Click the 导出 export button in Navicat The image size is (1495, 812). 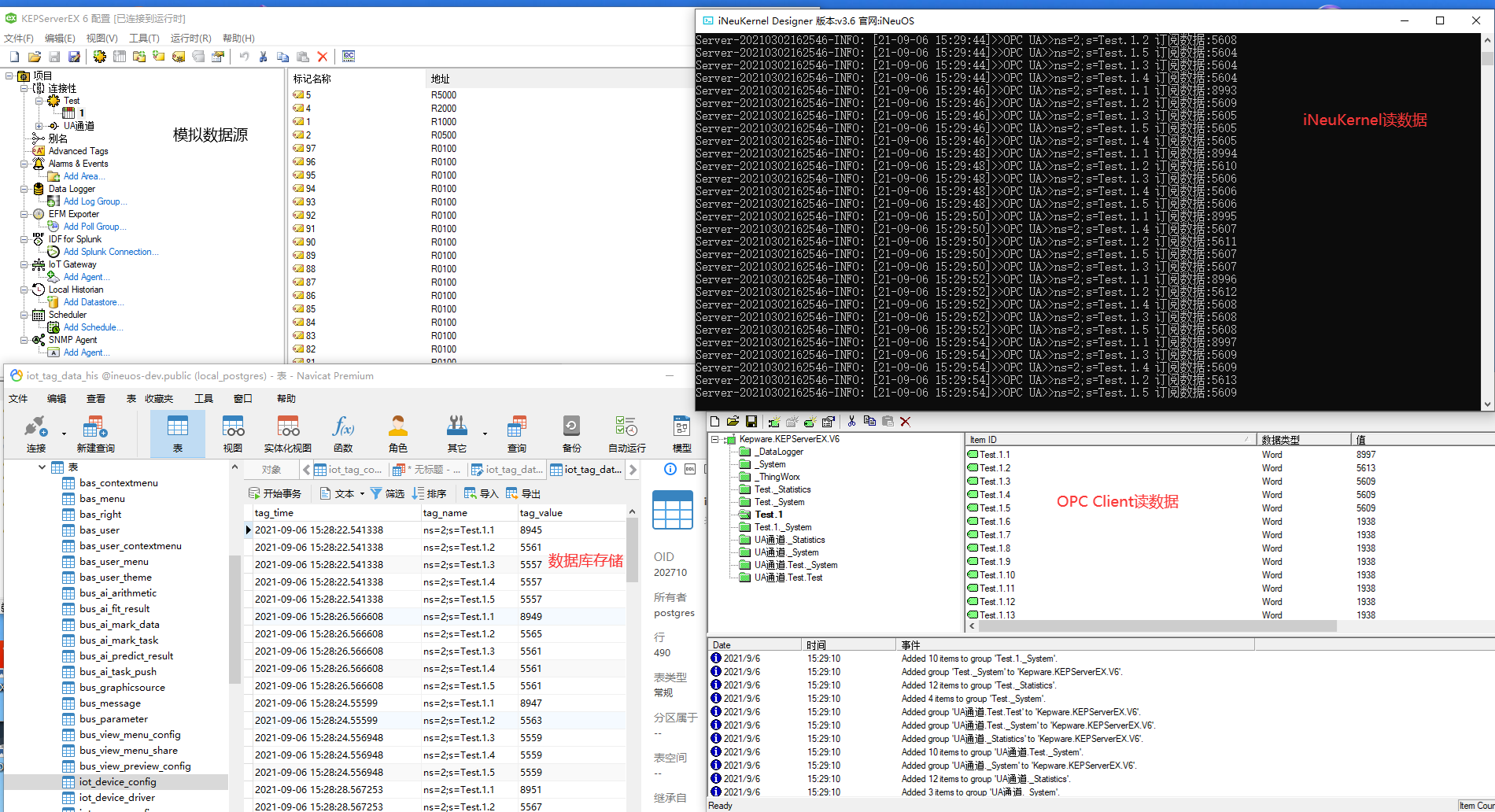tap(523, 494)
